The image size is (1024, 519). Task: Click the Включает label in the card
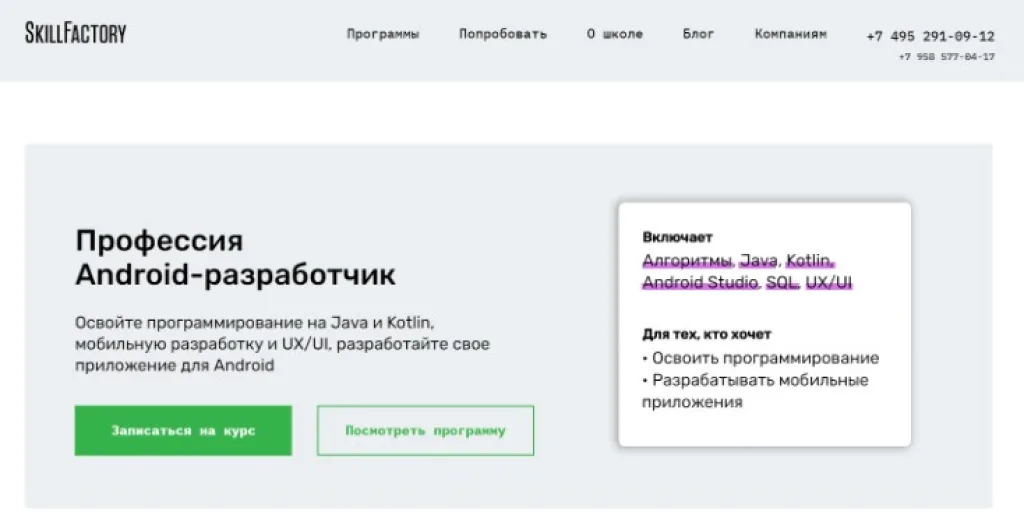677,237
